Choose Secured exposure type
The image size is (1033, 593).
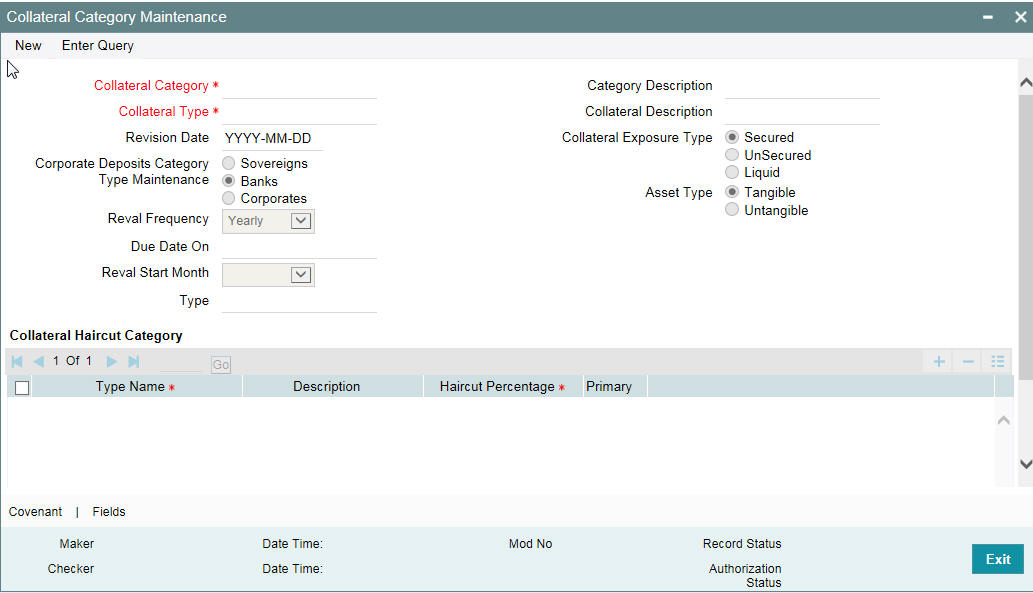[x=732, y=137]
